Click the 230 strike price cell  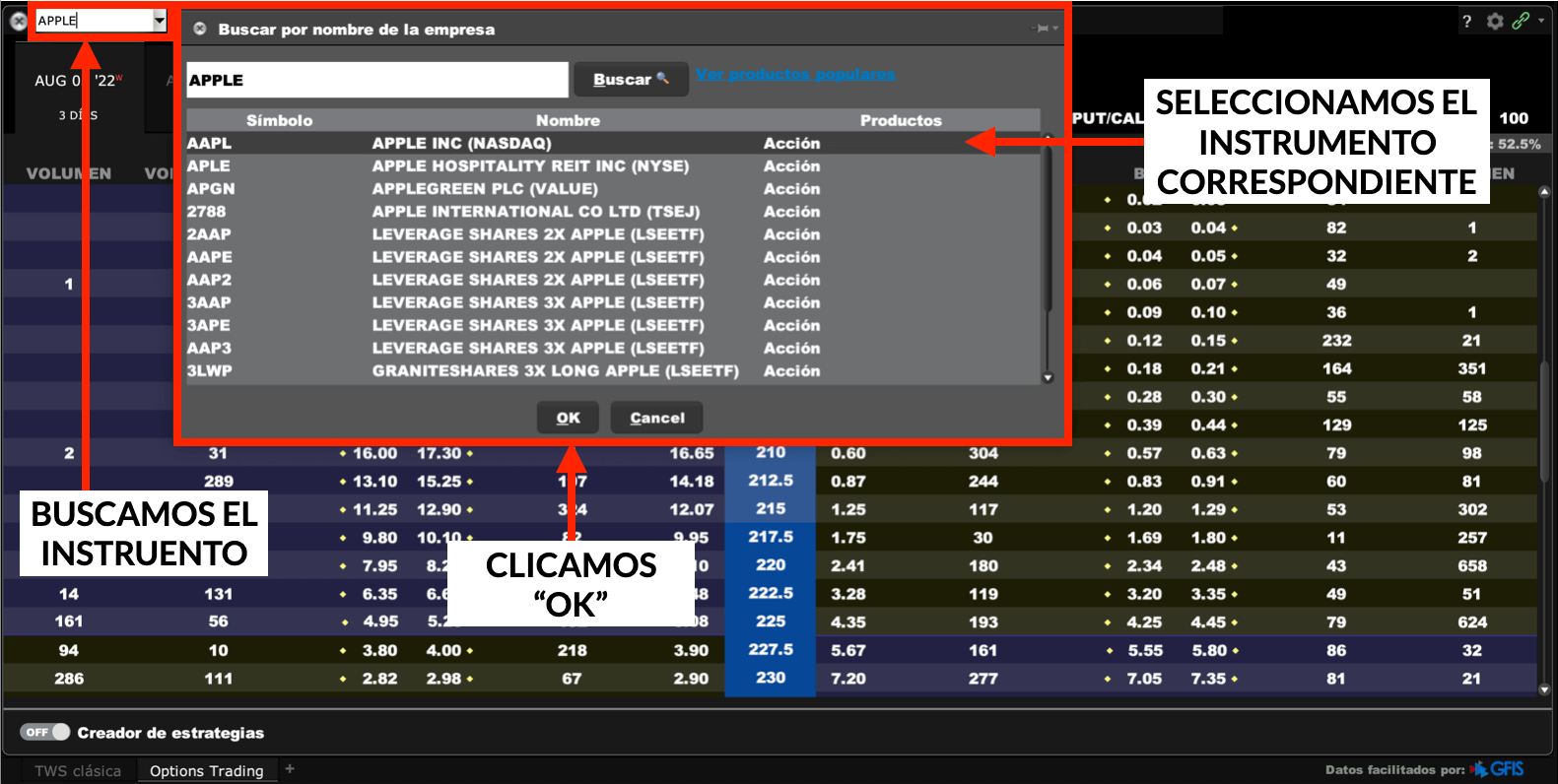coord(771,678)
